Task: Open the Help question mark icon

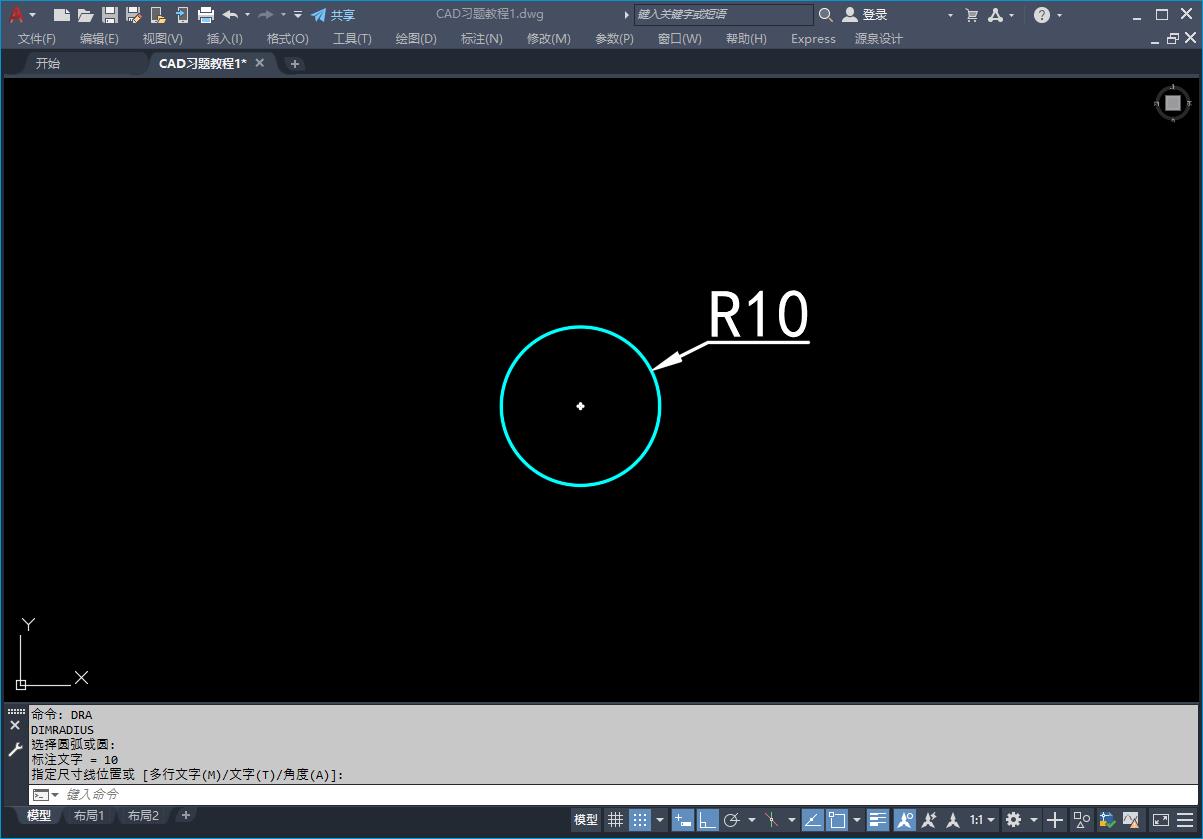Action: click(1042, 15)
